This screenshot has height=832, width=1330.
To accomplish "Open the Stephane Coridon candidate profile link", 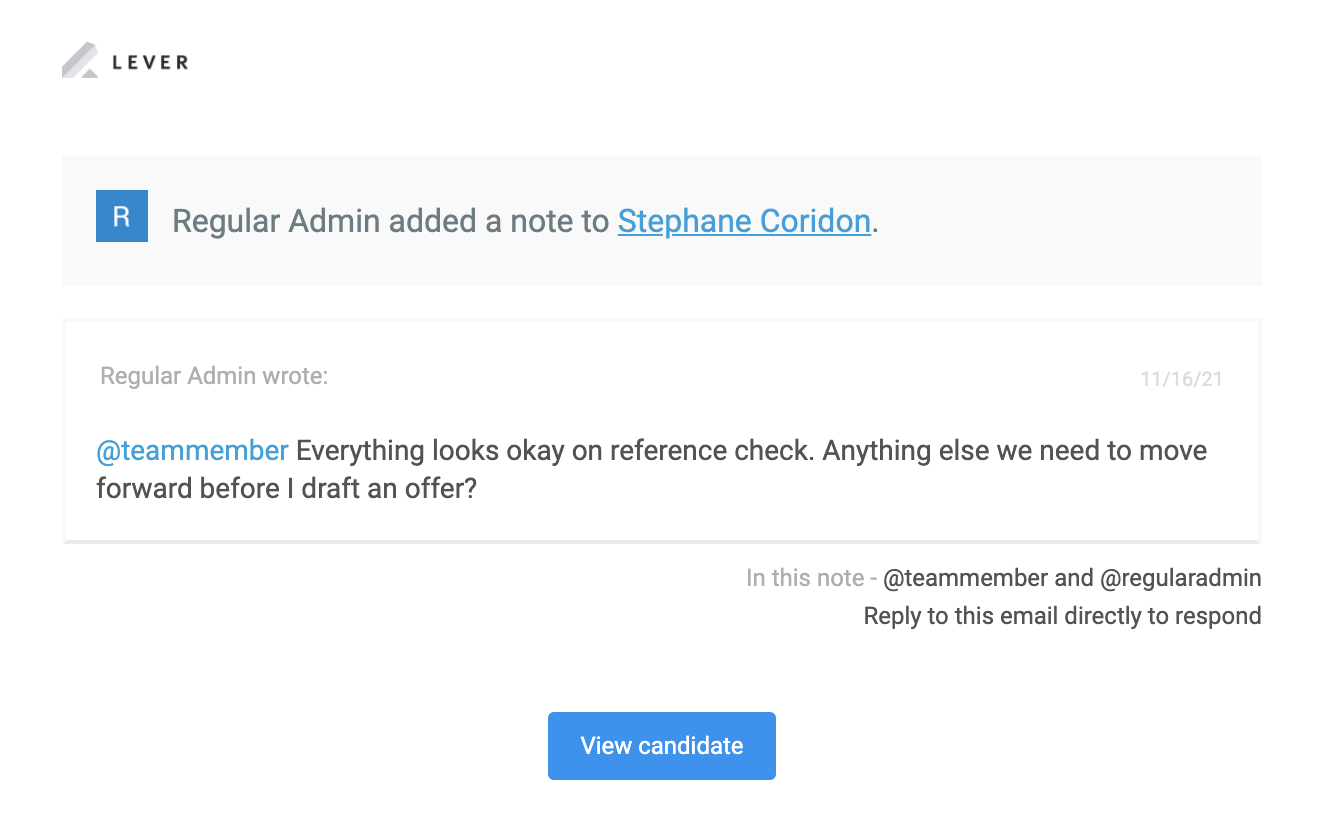I will (744, 220).
